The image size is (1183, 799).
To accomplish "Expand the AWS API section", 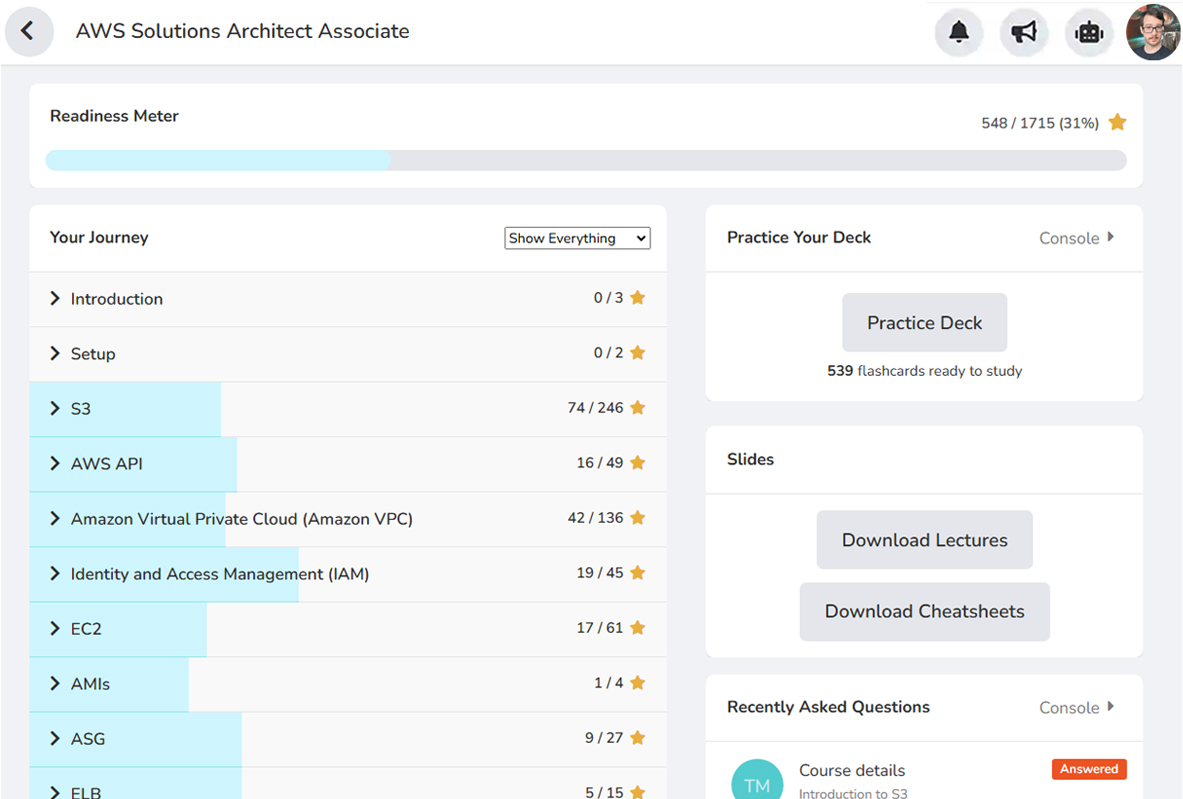I will (106, 464).
